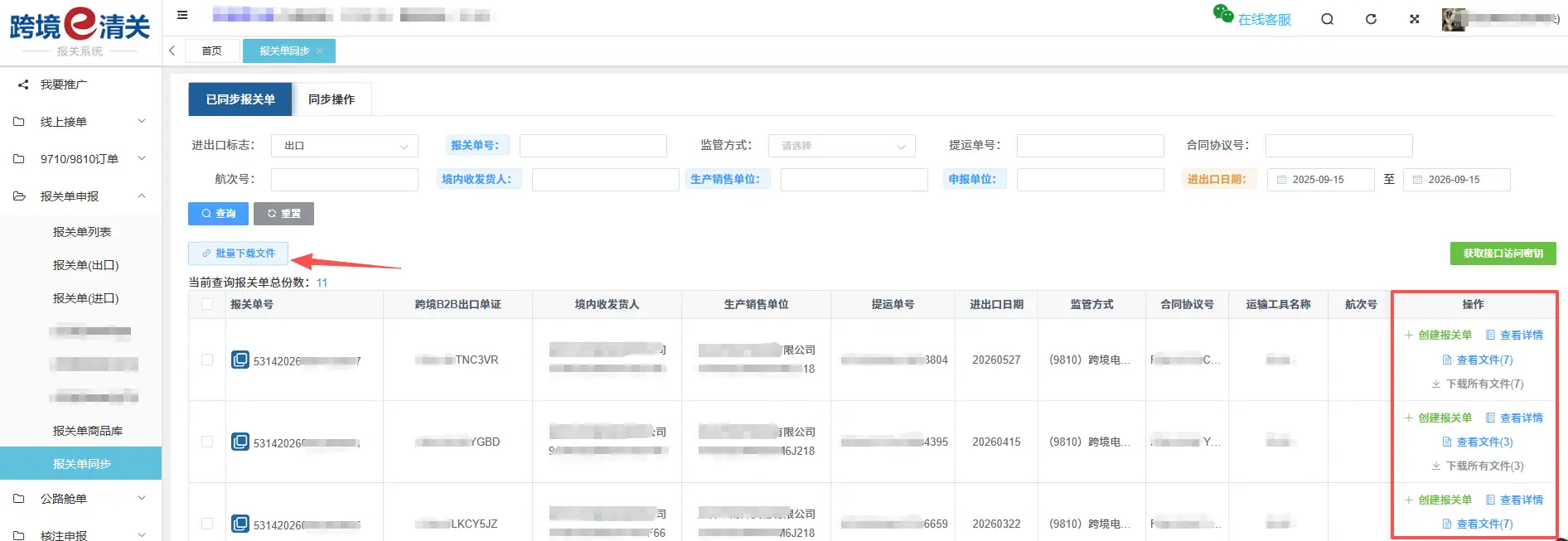Click the folder icon beside 核注申报
This screenshot has height=541, width=1568.
pos(19,535)
